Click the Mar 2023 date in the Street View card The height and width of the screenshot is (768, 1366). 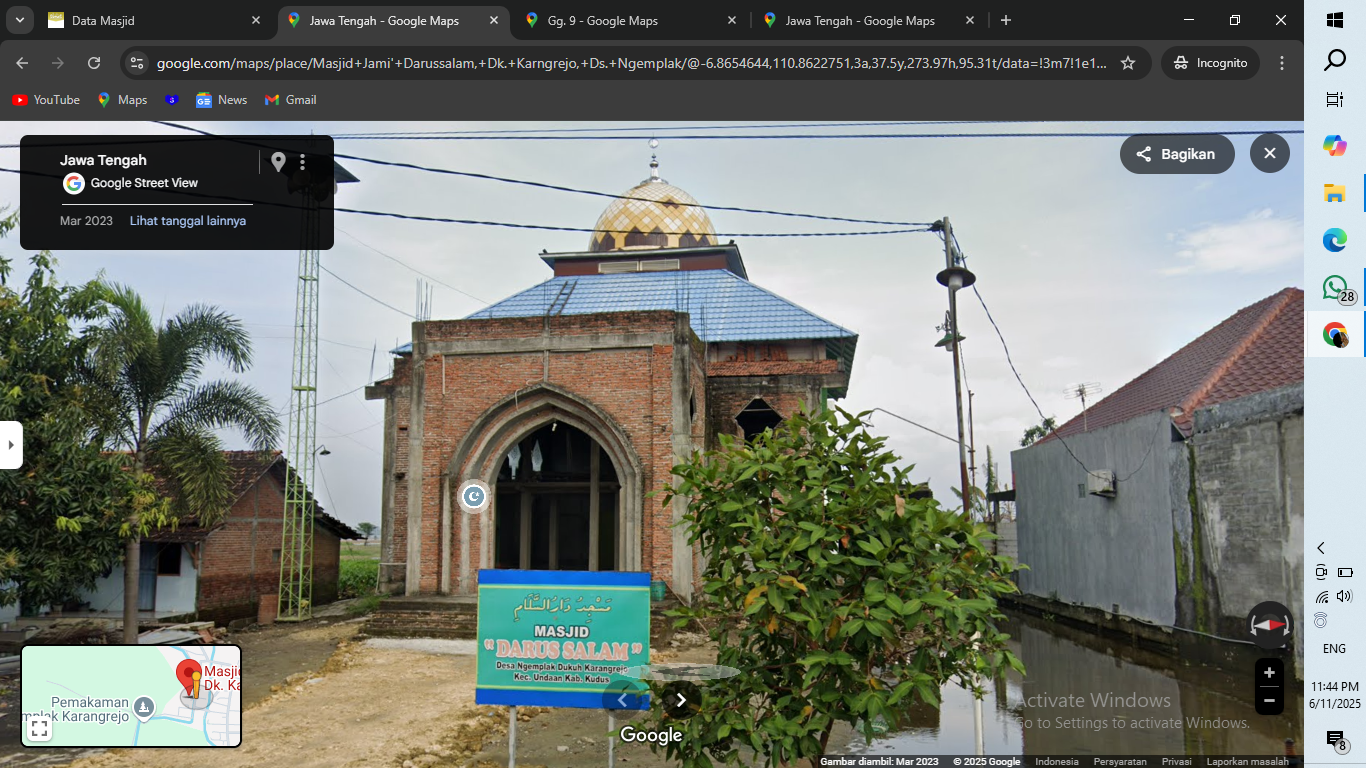86,221
